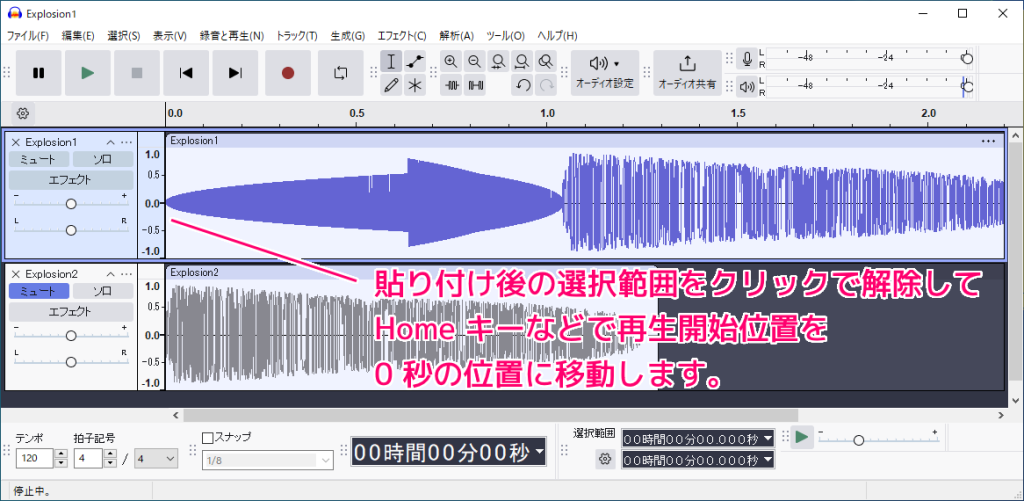Click the Zoom In magnifier icon
The height and width of the screenshot is (501, 1024).
(451, 62)
